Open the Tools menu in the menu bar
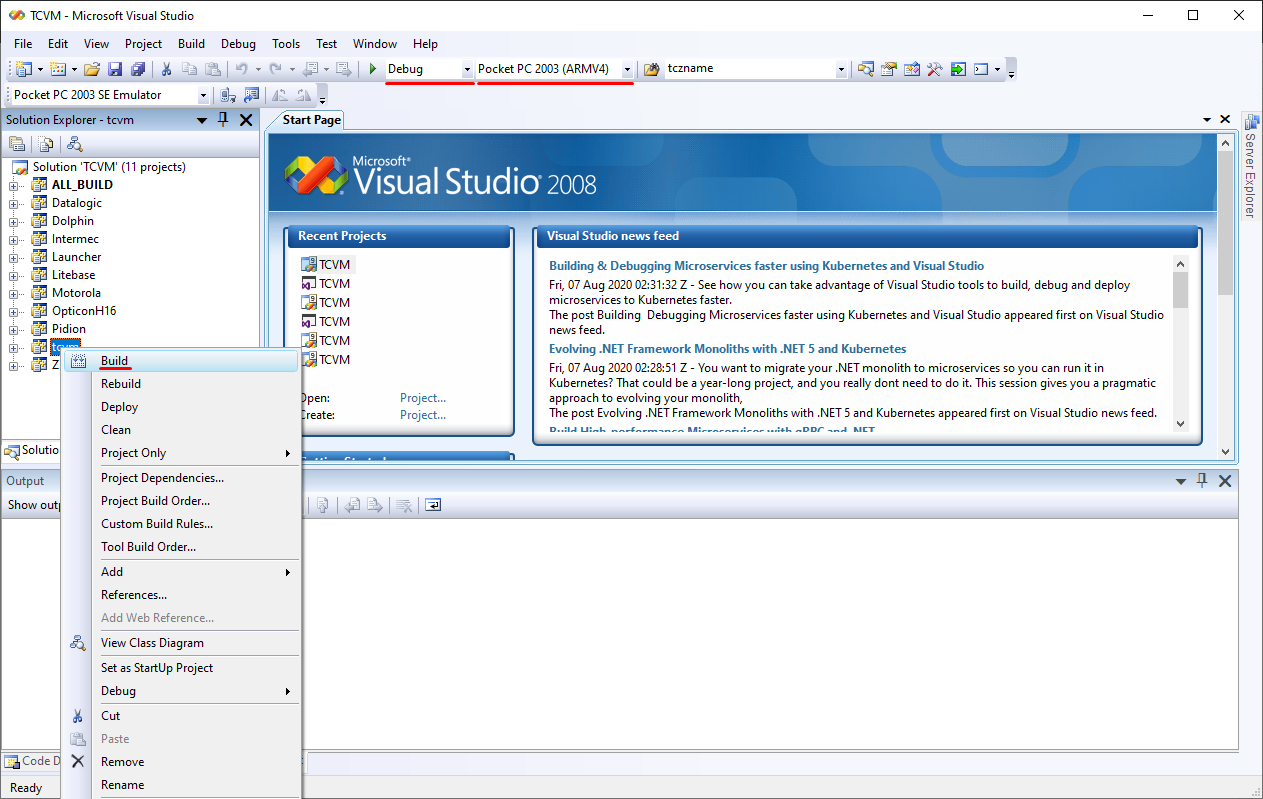 click(x=286, y=44)
